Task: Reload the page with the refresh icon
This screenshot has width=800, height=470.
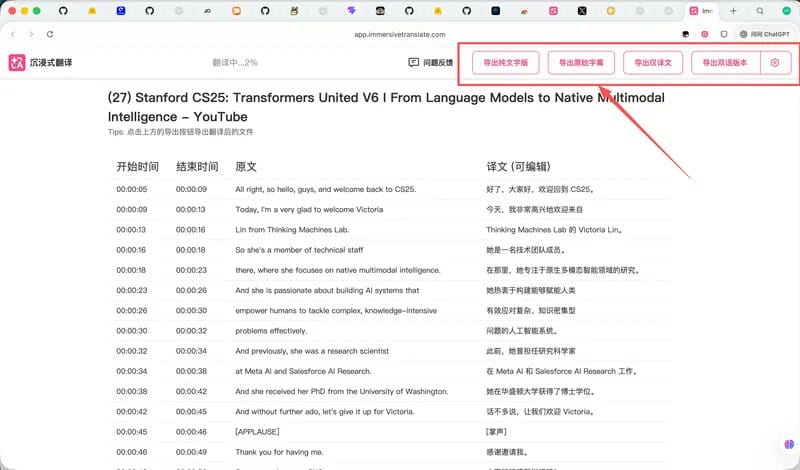Action: point(50,34)
